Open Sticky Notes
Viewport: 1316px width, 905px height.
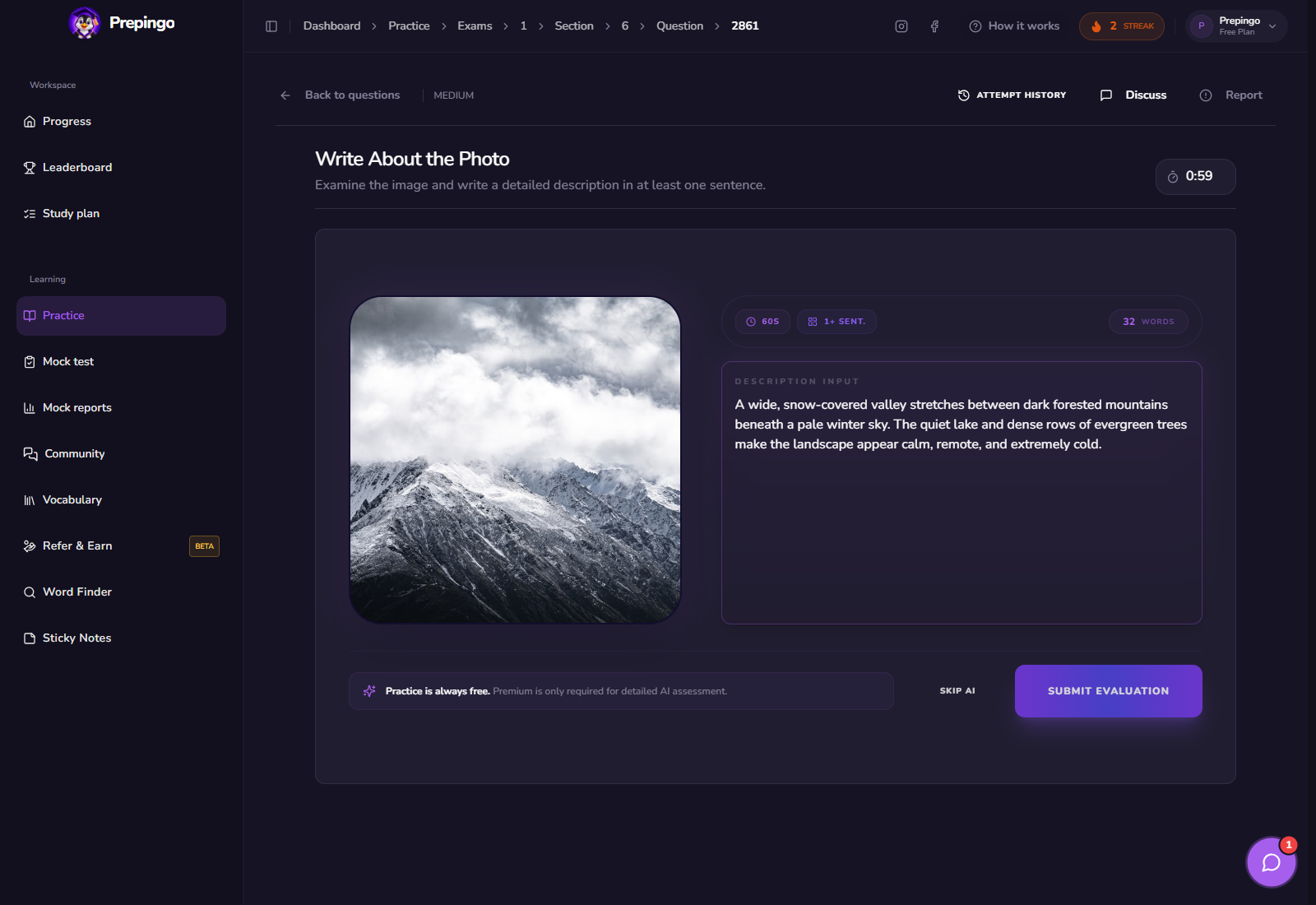(x=121, y=638)
